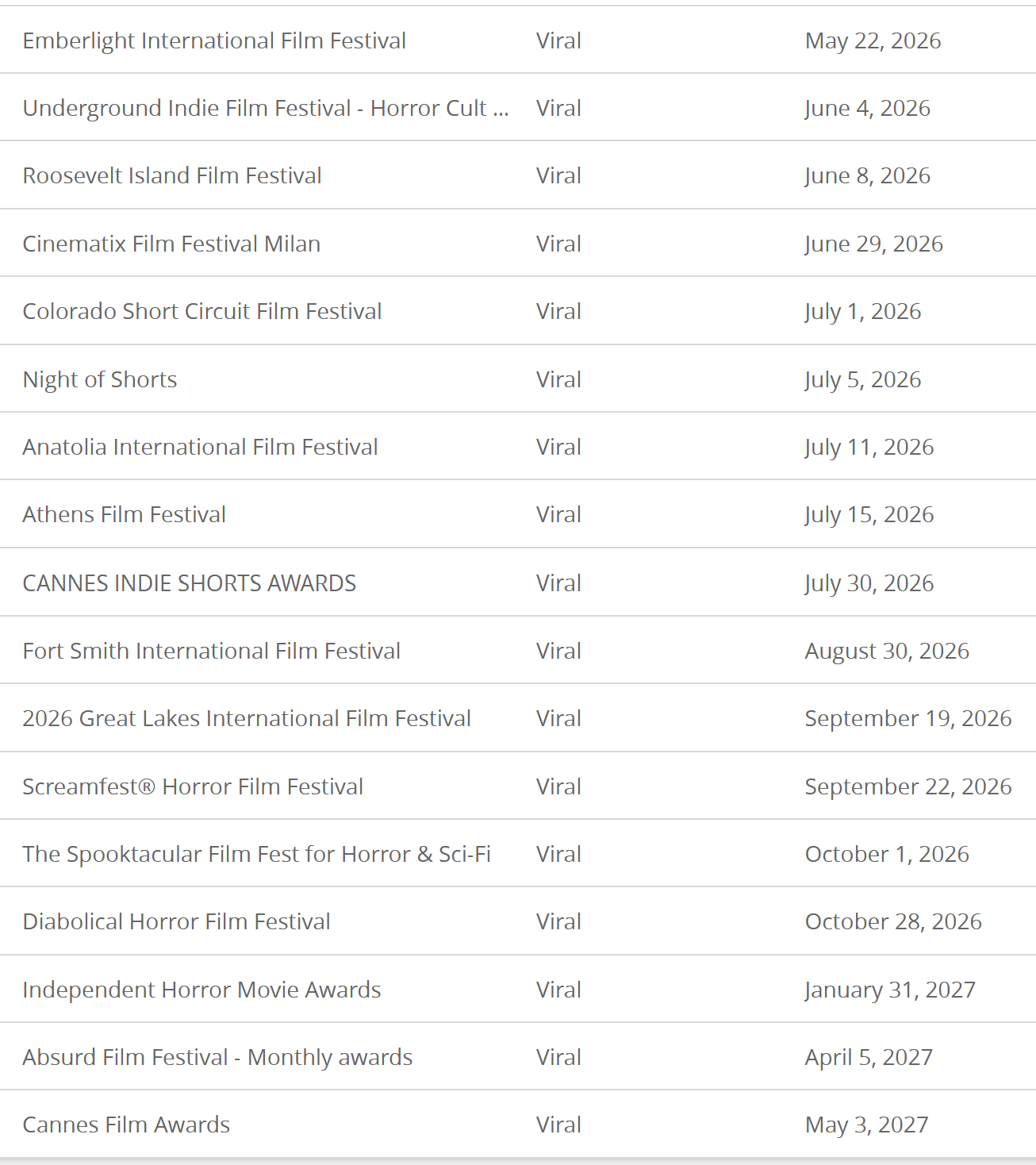Open the Night of Shorts festival
Viewport: 1036px width, 1165px height.
(100, 379)
